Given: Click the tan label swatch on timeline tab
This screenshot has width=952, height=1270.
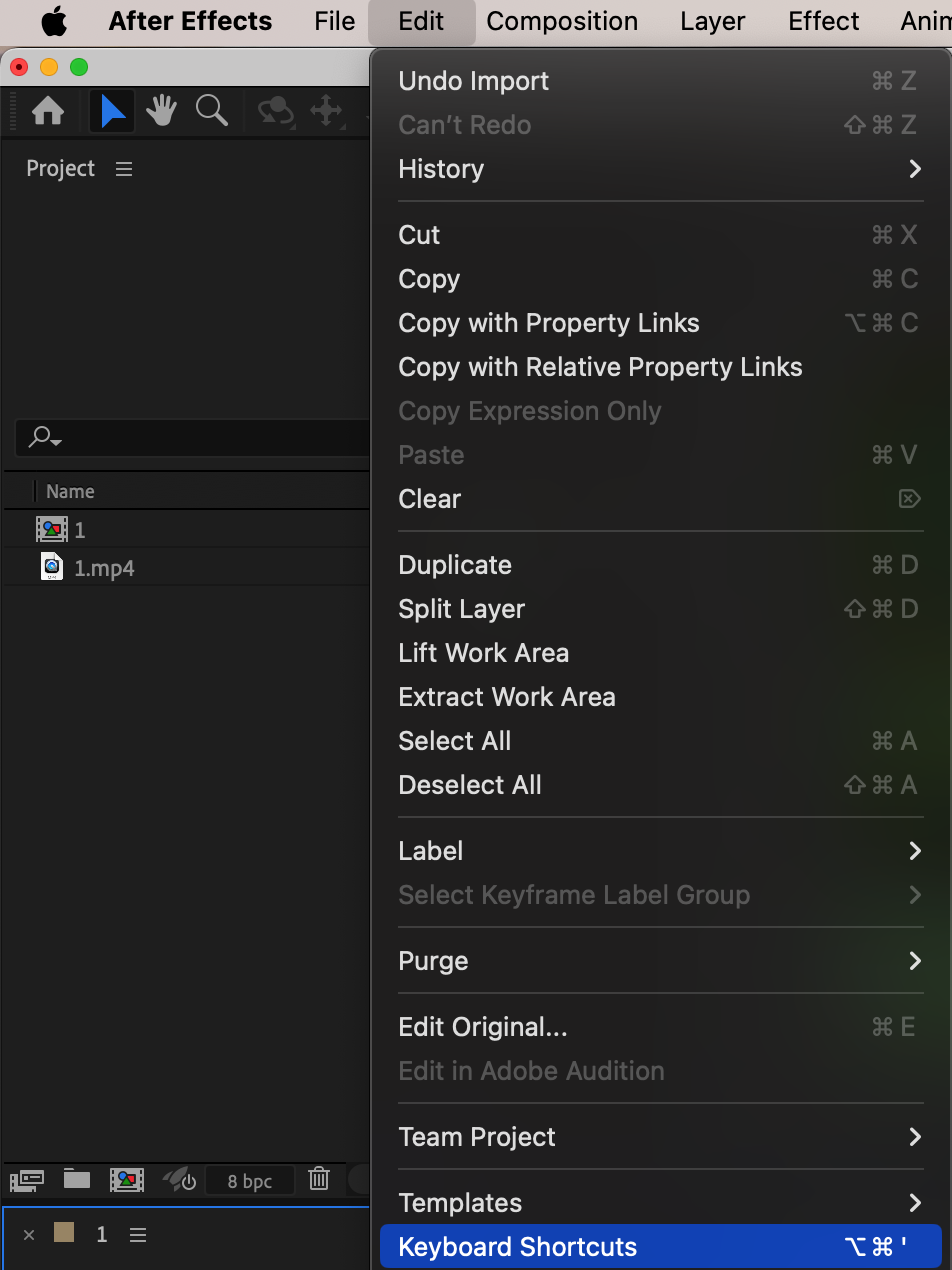Looking at the screenshot, I should 64,1234.
